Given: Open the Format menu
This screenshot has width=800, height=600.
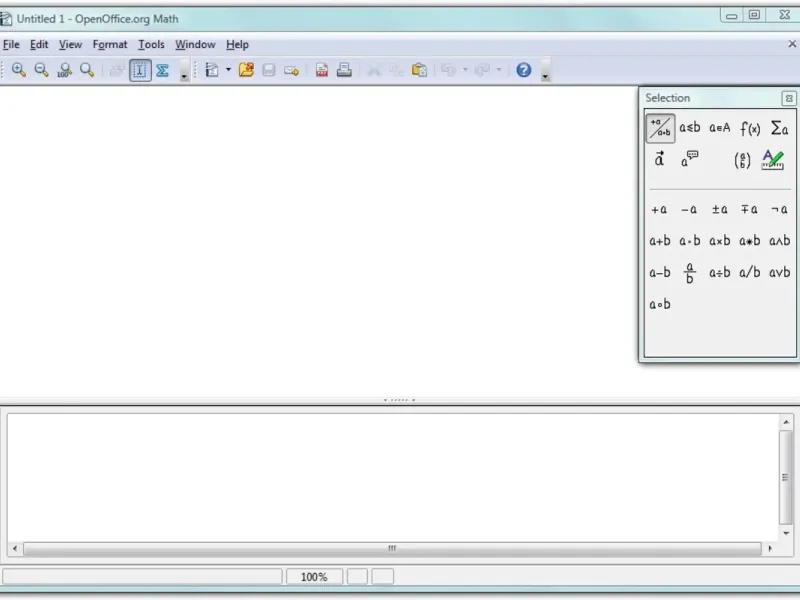Looking at the screenshot, I should click(110, 44).
